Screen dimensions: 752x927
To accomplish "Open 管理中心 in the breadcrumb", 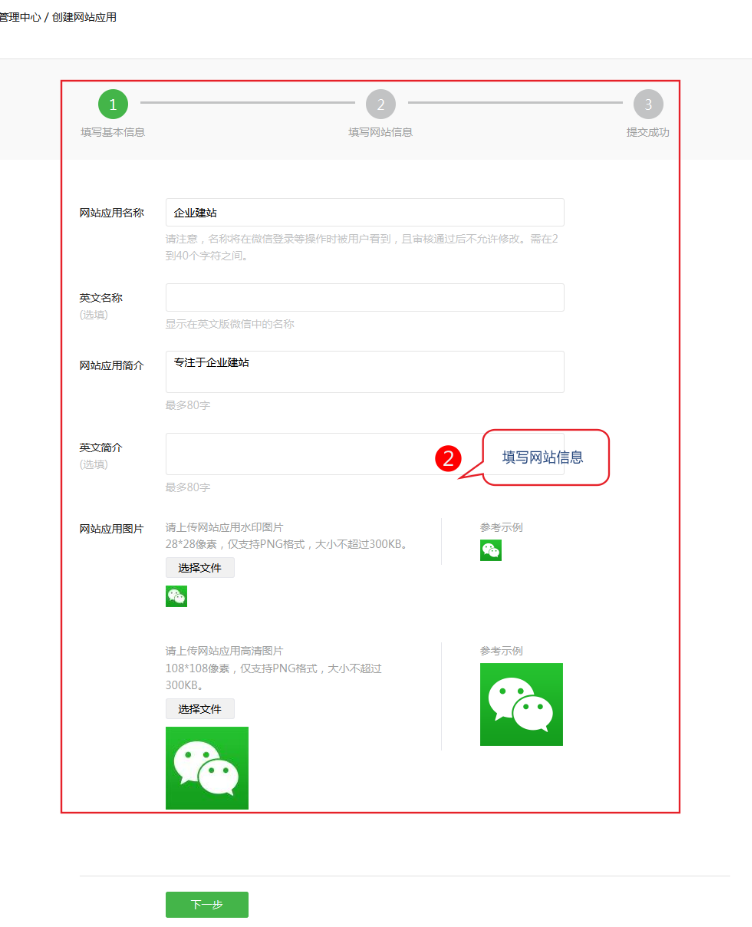I will click(20, 17).
